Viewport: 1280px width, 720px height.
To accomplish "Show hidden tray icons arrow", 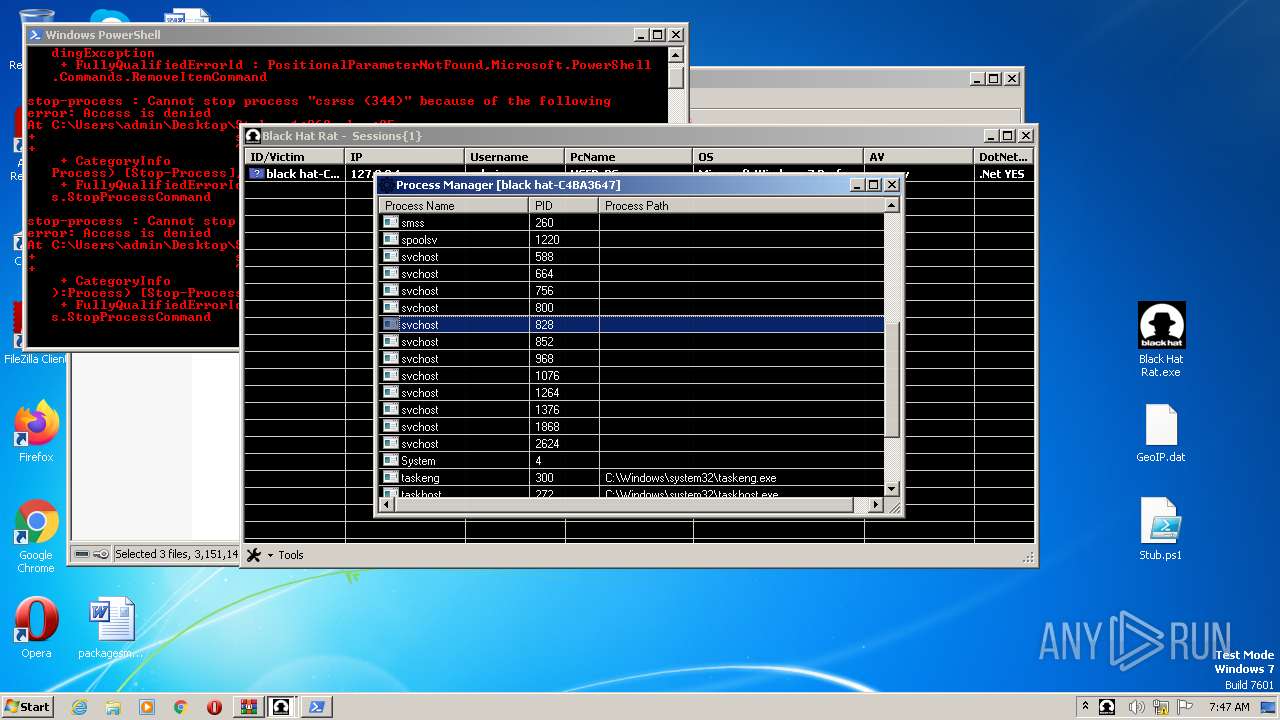I will 1085,707.
